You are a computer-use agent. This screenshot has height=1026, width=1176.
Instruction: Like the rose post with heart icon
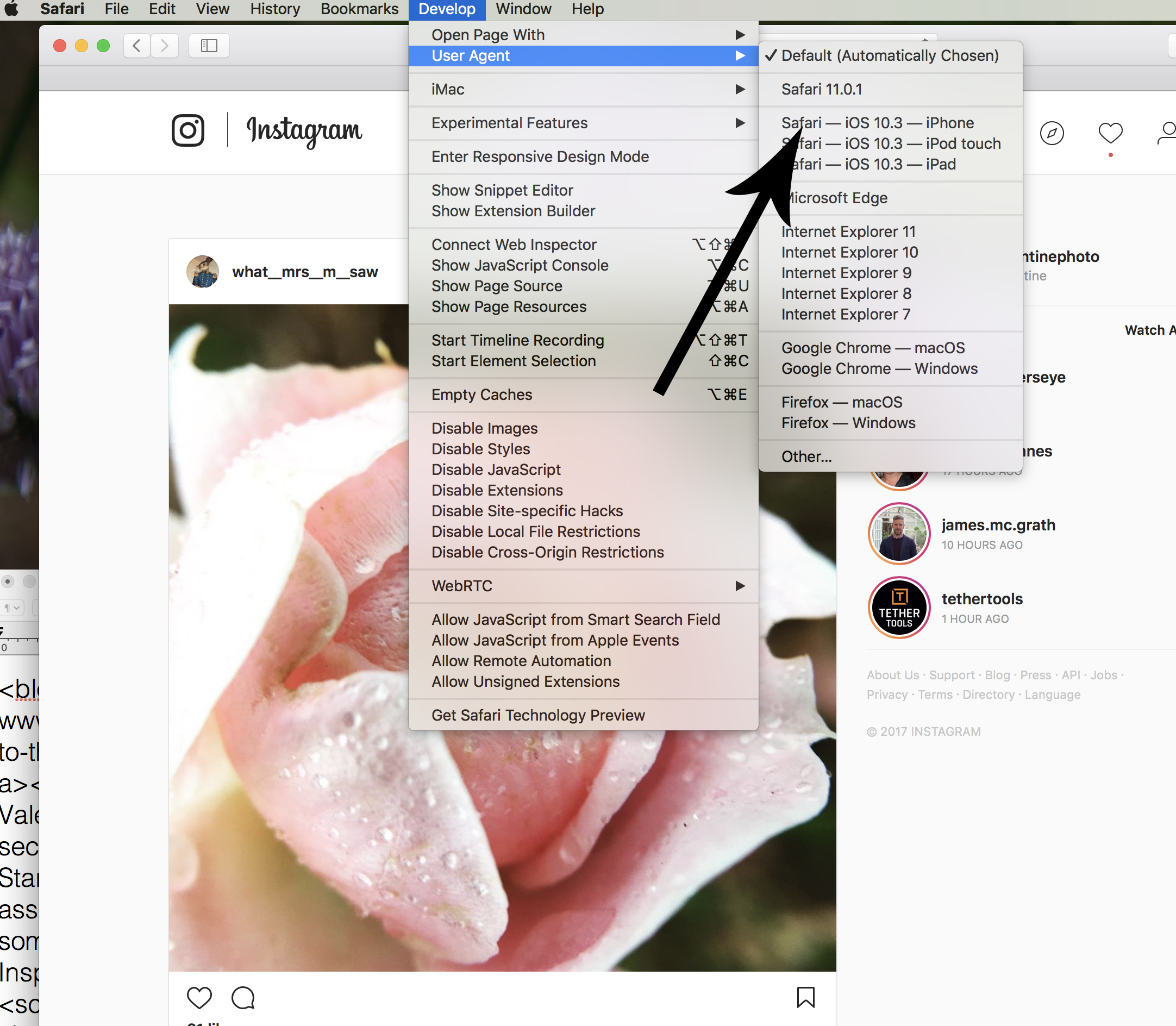[x=199, y=997]
